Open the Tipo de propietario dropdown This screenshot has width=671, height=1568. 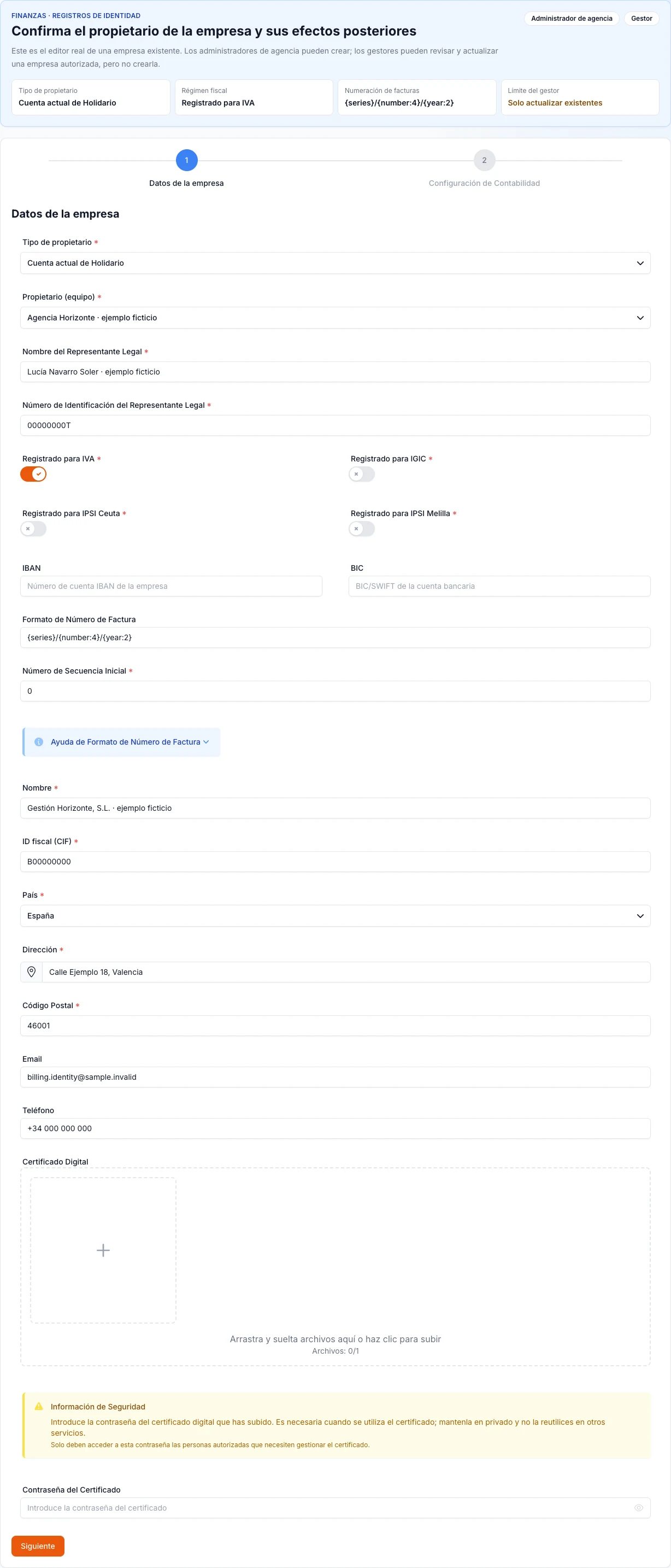pyautogui.click(x=335, y=263)
